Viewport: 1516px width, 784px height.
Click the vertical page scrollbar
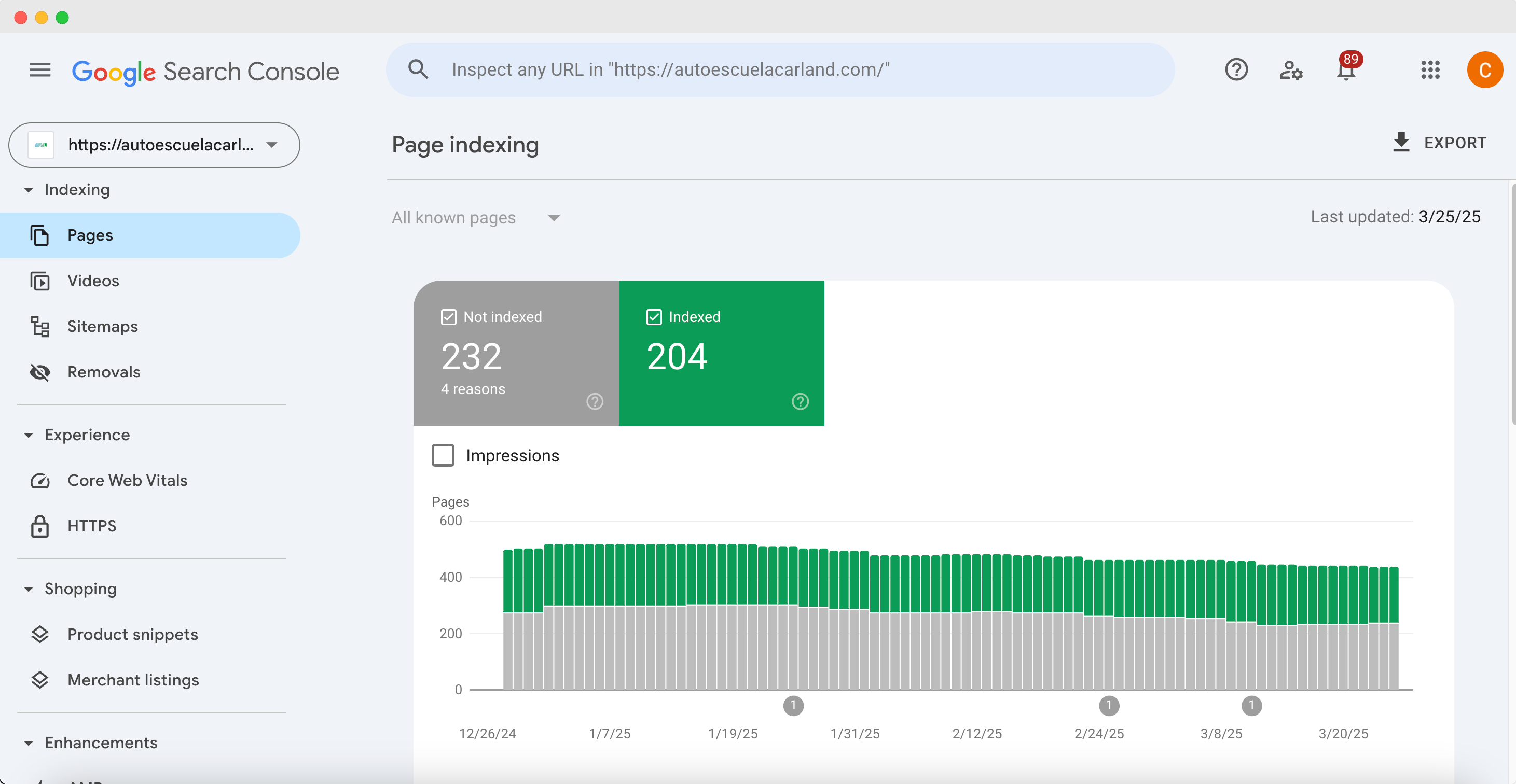(x=1512, y=305)
